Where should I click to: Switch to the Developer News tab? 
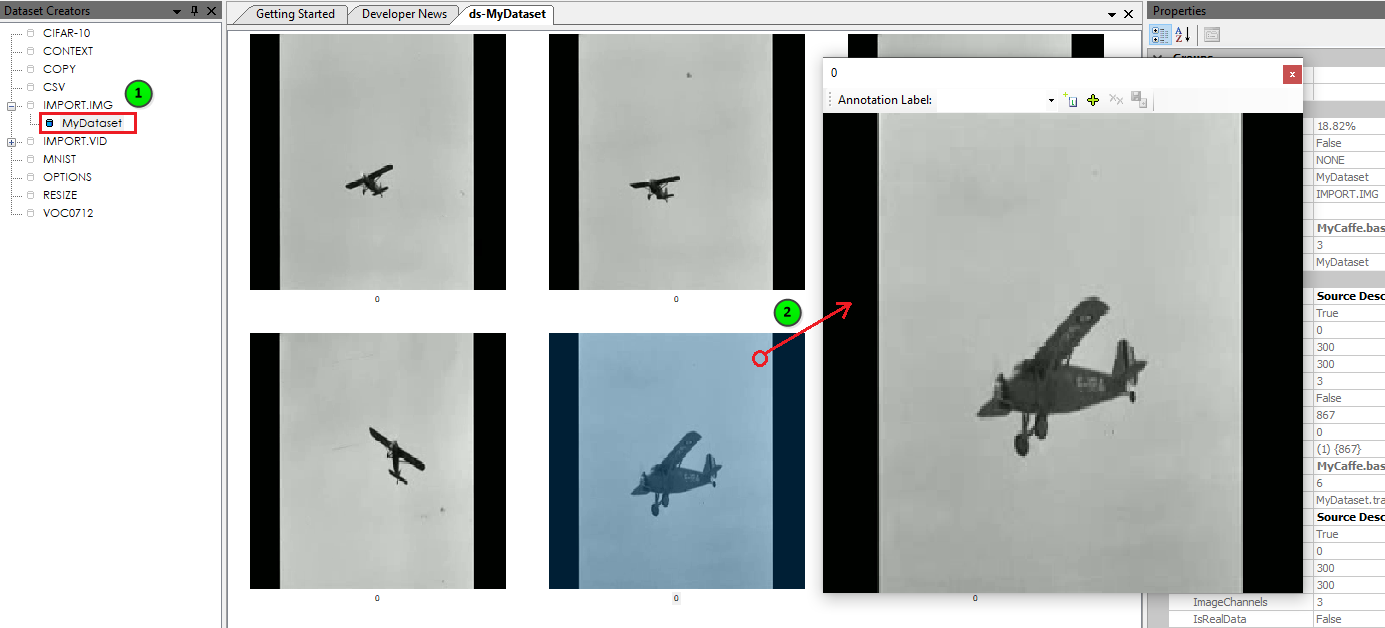(405, 14)
